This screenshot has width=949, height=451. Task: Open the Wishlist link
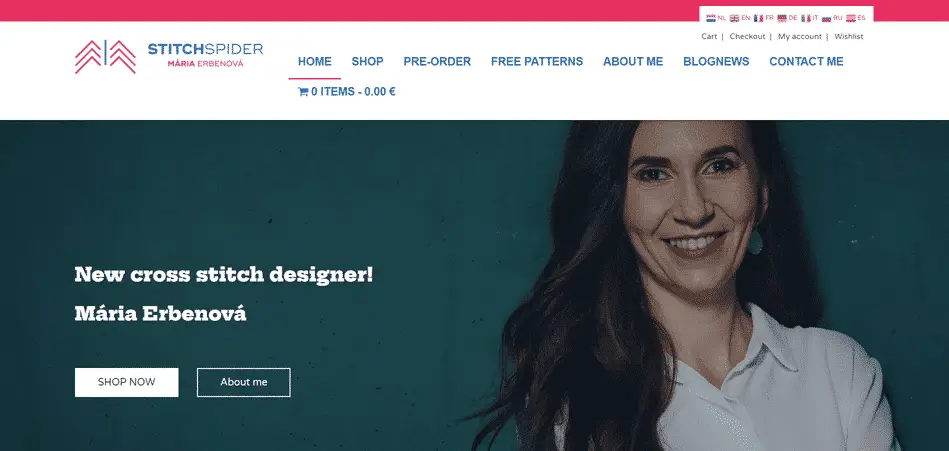pos(849,36)
